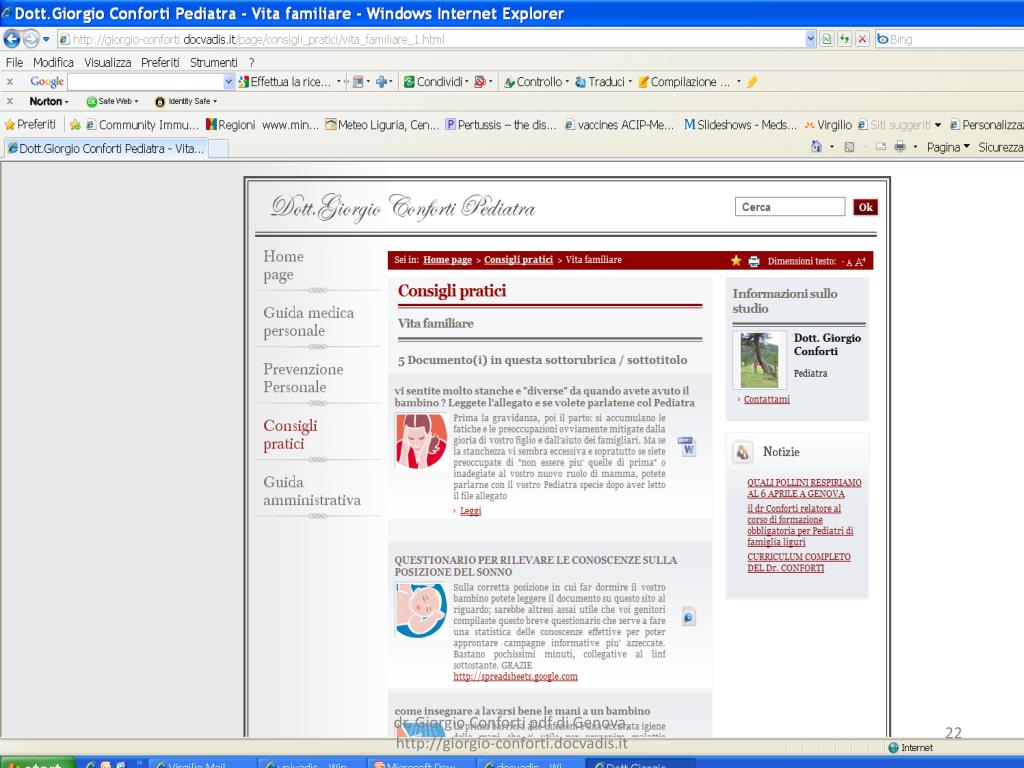Viewport: 1024px width, 768px height.
Task: Click the Ok search button on website
Action: tap(865, 207)
